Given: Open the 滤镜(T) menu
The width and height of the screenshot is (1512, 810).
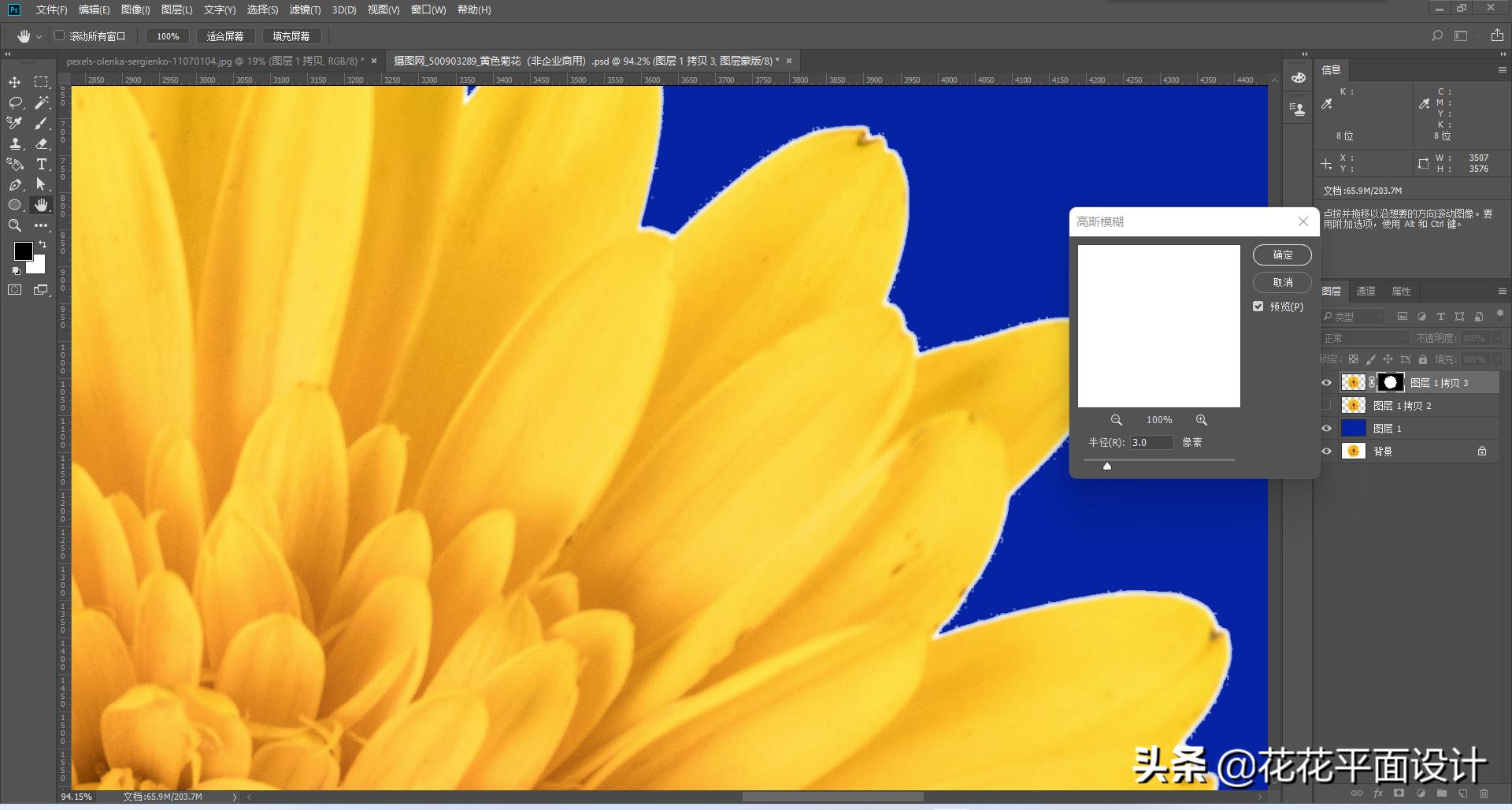Looking at the screenshot, I should pos(305,9).
